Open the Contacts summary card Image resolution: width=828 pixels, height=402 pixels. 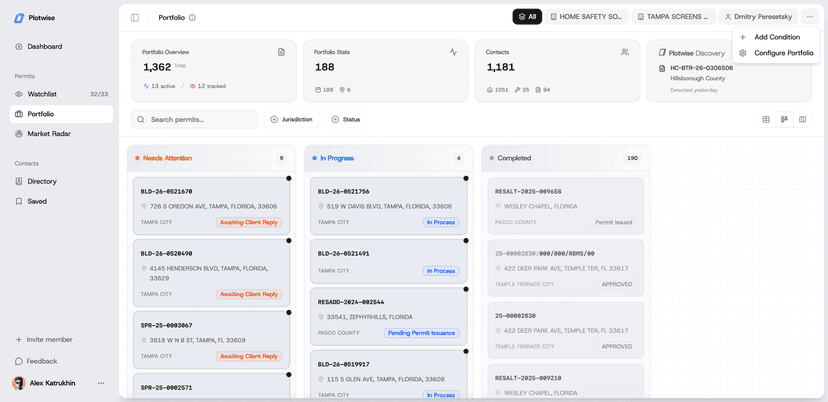[557, 71]
